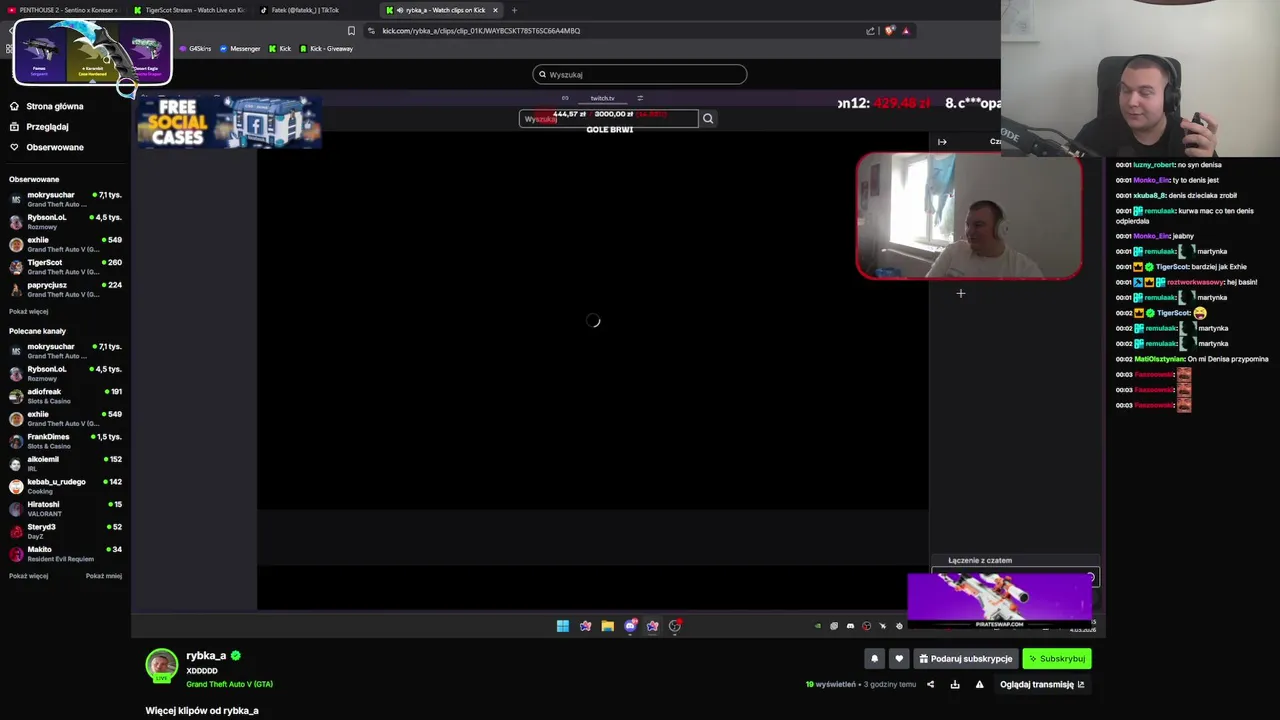The width and height of the screenshot is (1280, 720).
Task: Open FrankDimes channel in sidebar
Action: (x=65, y=441)
